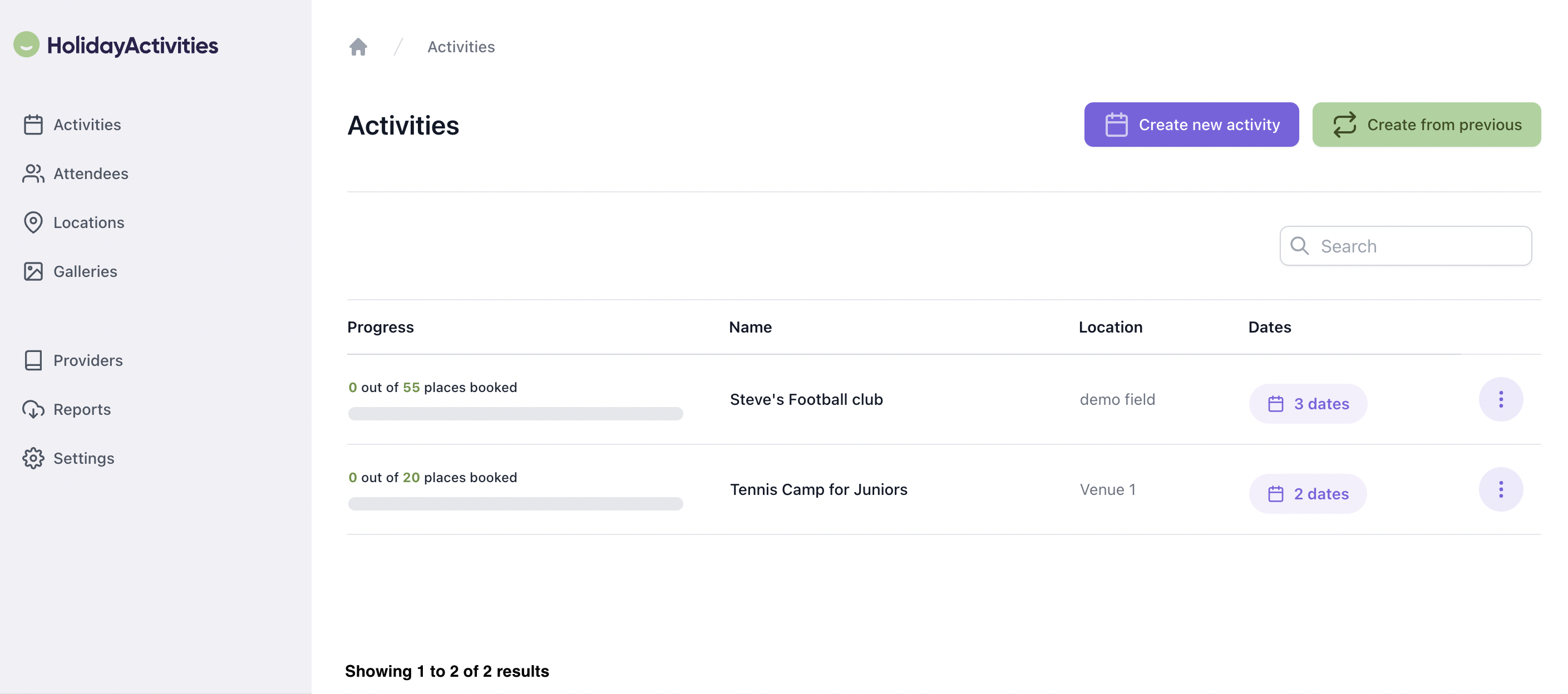The height and width of the screenshot is (694, 1568).
Task: Click the home breadcrumb icon
Action: 358,47
